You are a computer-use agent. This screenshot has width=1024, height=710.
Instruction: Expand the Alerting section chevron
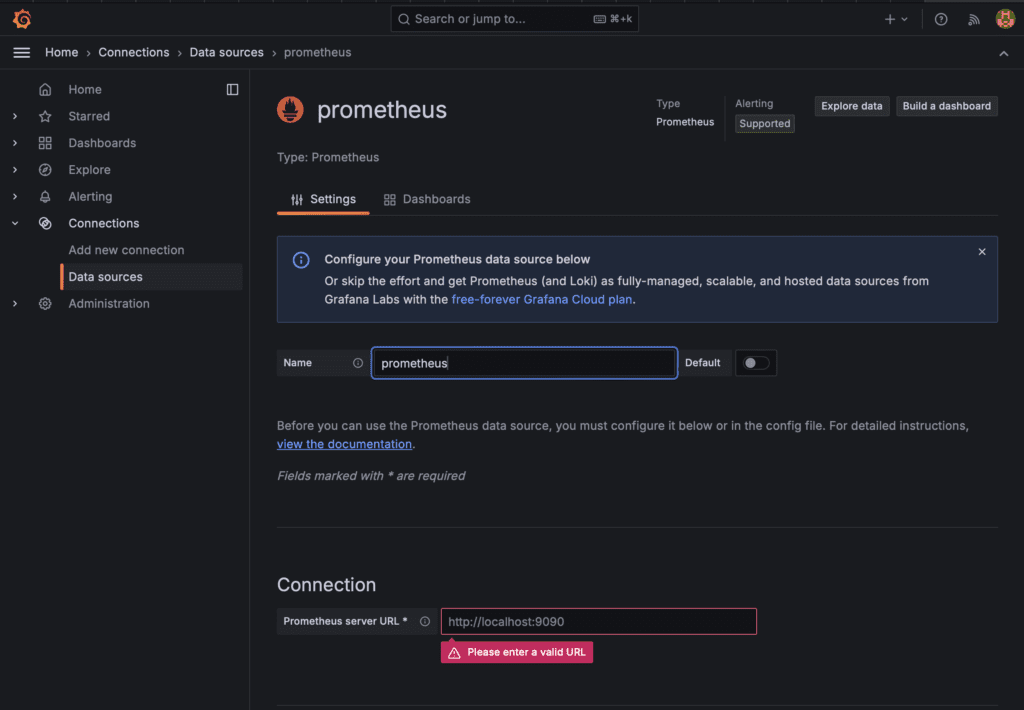[15, 197]
